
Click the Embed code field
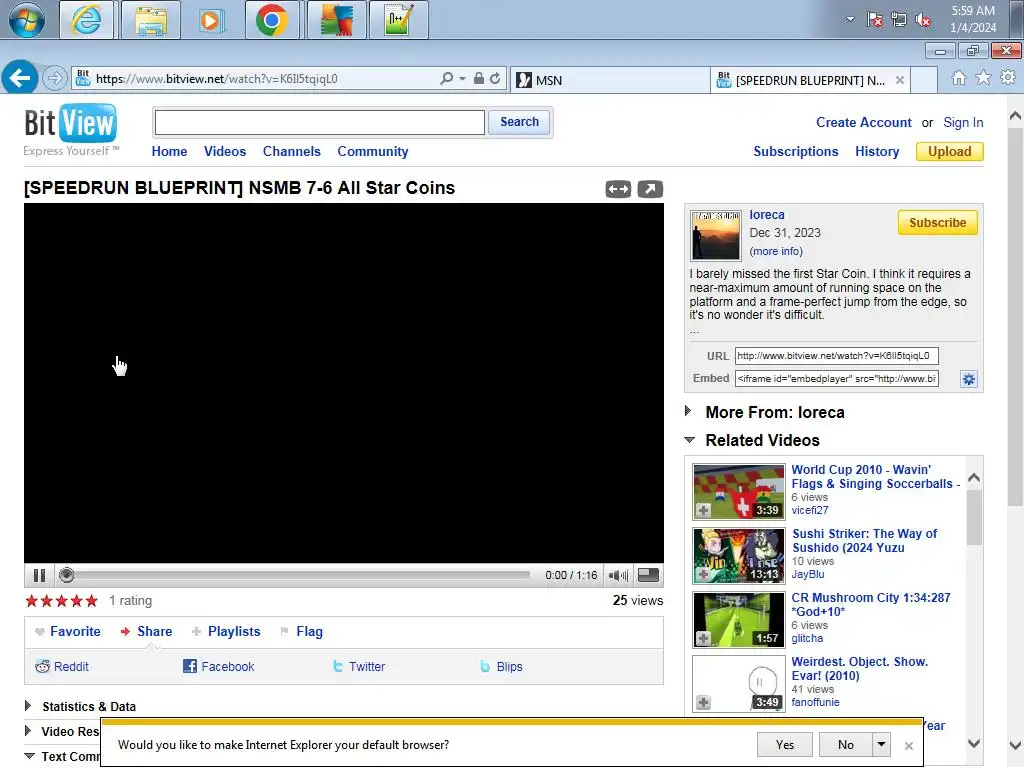click(837, 379)
